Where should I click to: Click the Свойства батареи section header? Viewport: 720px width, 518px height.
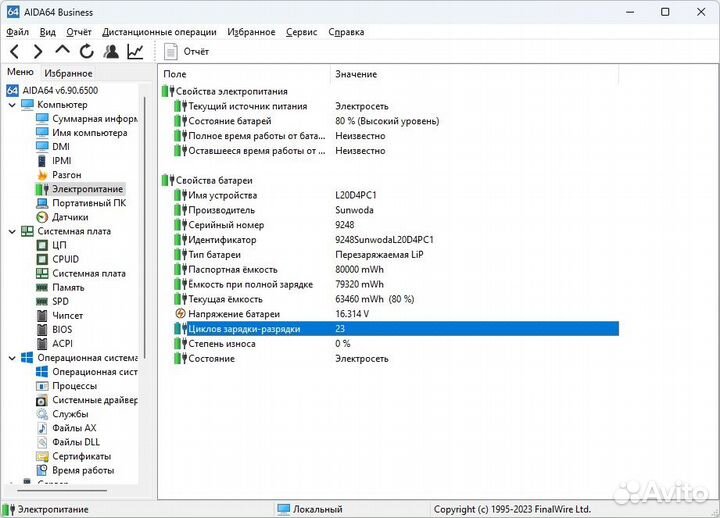tap(214, 180)
